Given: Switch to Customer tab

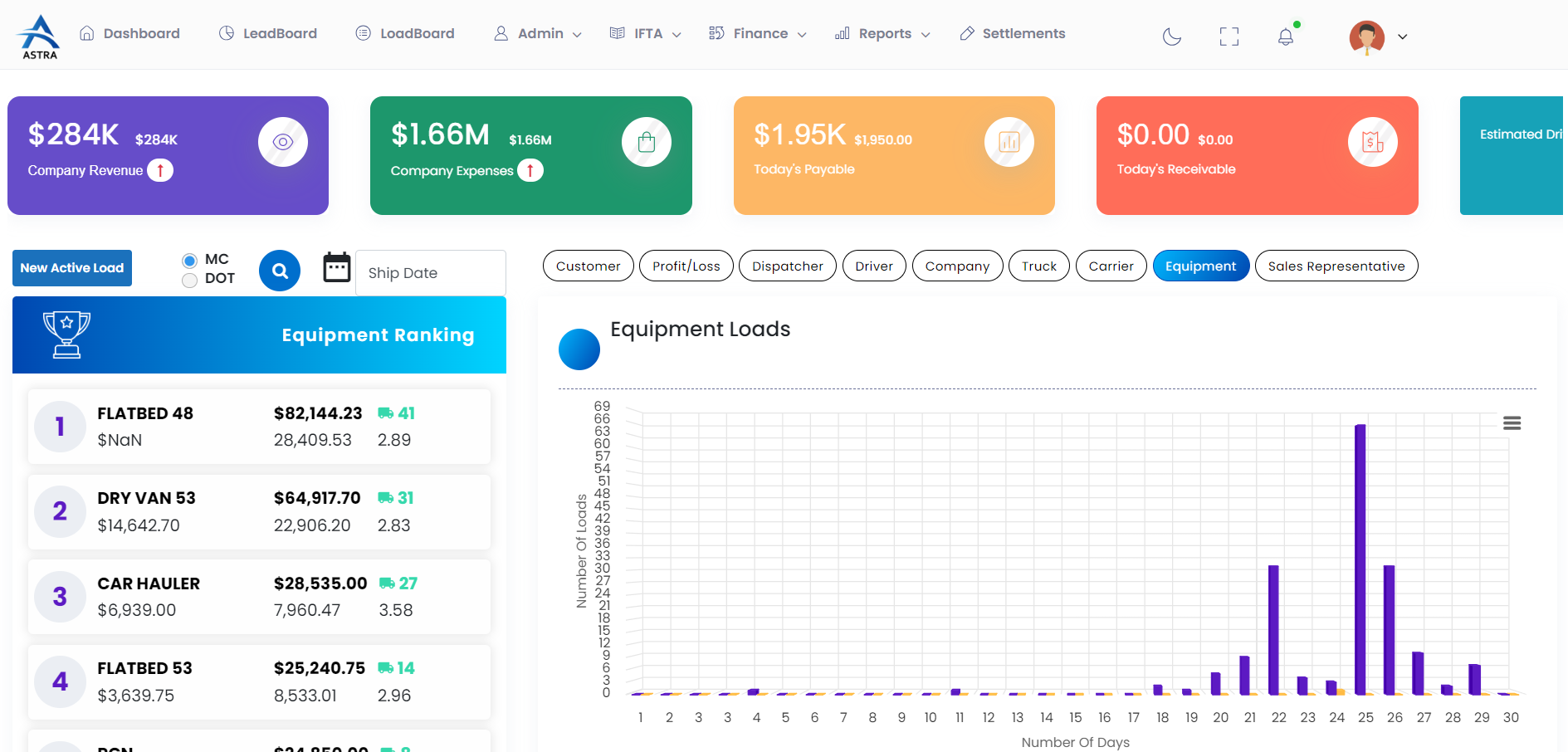Looking at the screenshot, I should (x=589, y=266).
